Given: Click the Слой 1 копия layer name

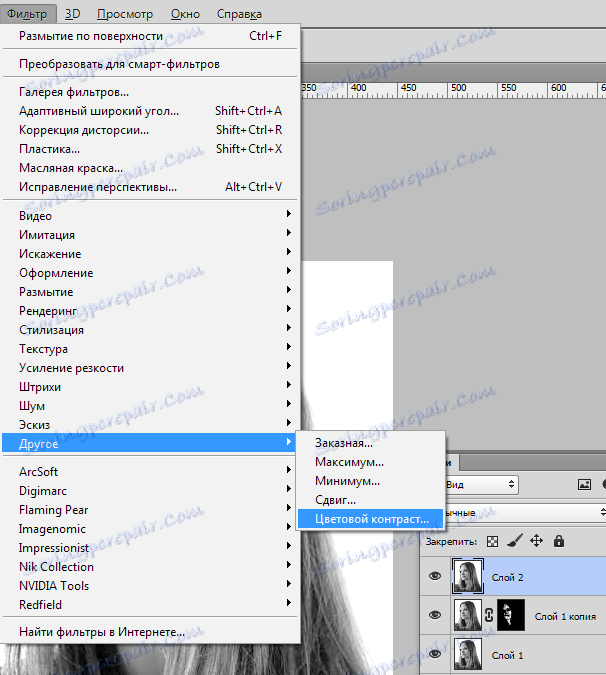Looking at the screenshot, I should 565,616.
